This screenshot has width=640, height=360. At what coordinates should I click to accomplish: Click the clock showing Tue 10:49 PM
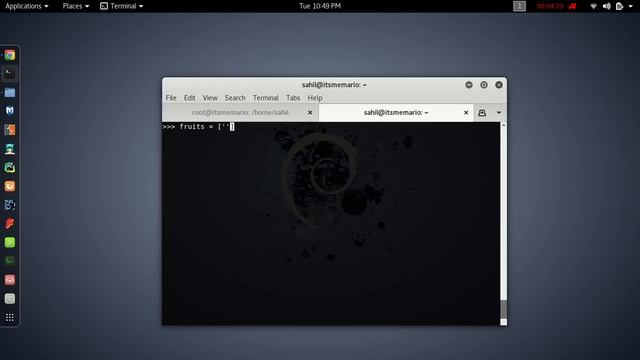320,6
